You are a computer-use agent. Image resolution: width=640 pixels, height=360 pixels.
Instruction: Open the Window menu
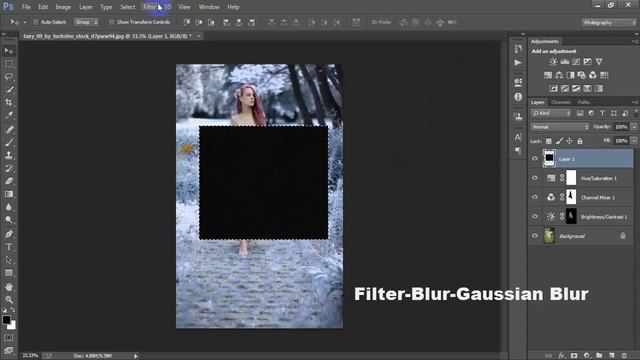coord(209,7)
